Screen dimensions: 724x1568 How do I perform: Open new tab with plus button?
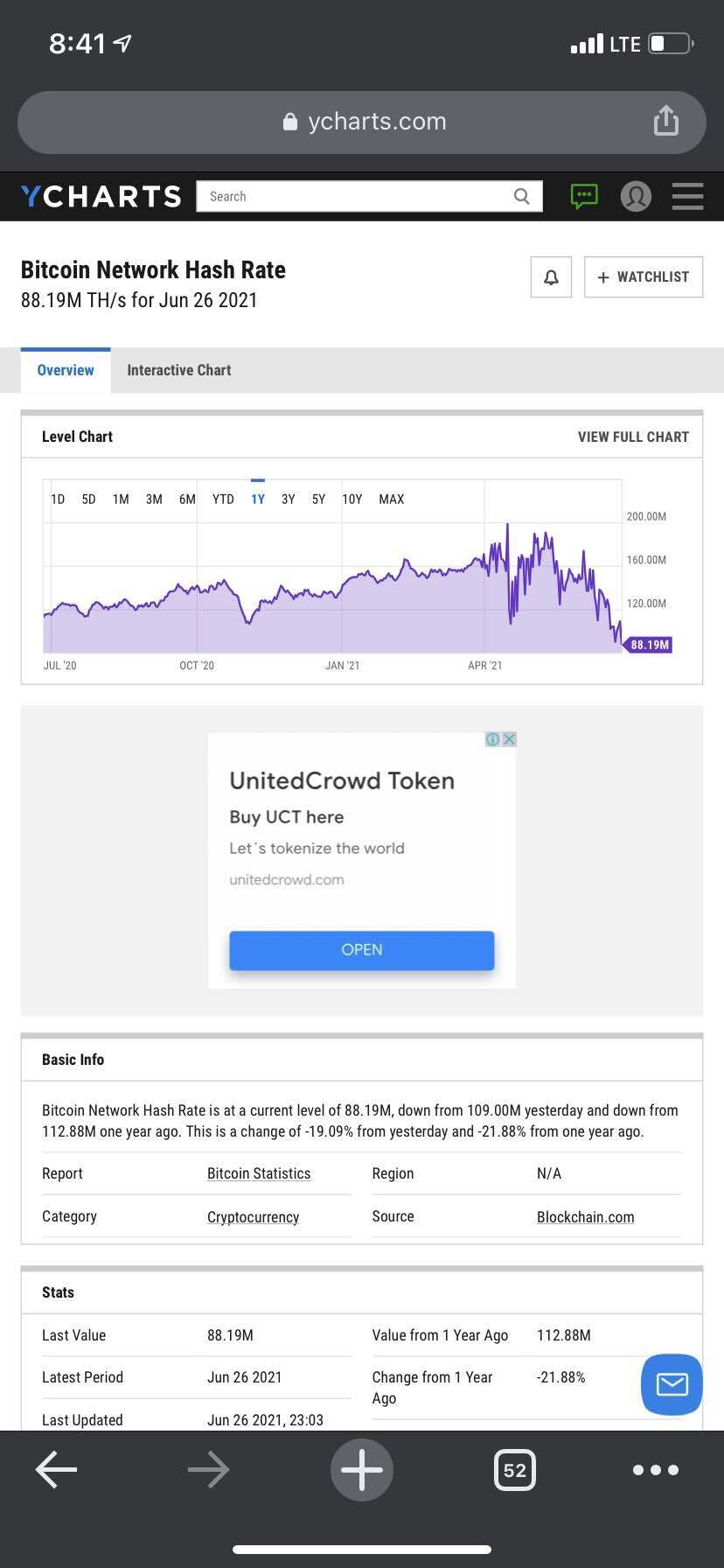click(362, 1470)
